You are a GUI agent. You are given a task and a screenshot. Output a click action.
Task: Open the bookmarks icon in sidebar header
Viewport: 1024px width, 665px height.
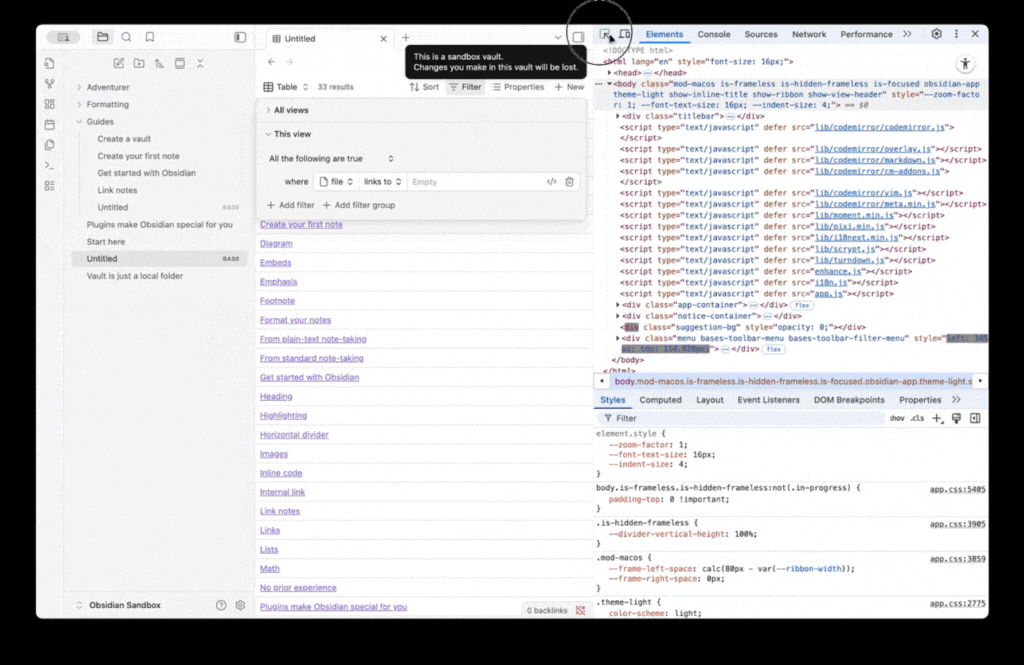tap(150, 38)
